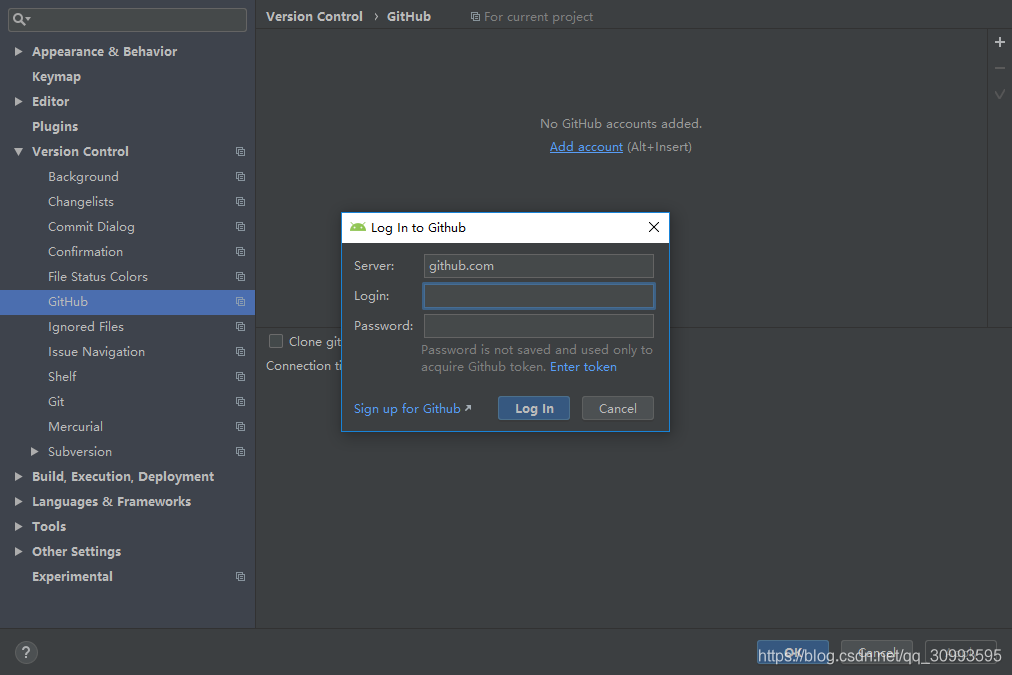Focus the Password input field
The width and height of the screenshot is (1012, 675).
click(x=539, y=326)
